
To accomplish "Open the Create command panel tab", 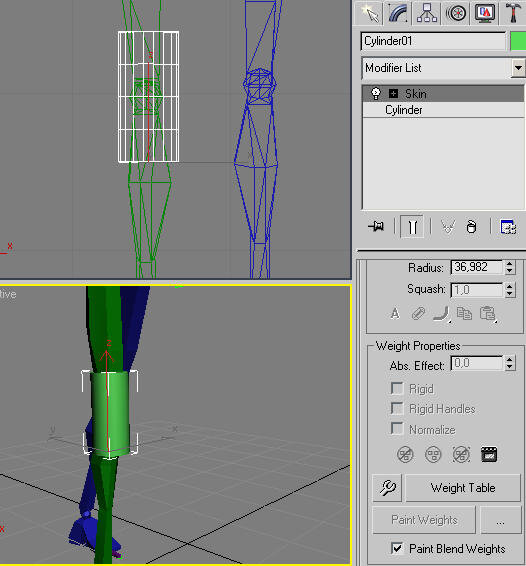I will (x=370, y=13).
